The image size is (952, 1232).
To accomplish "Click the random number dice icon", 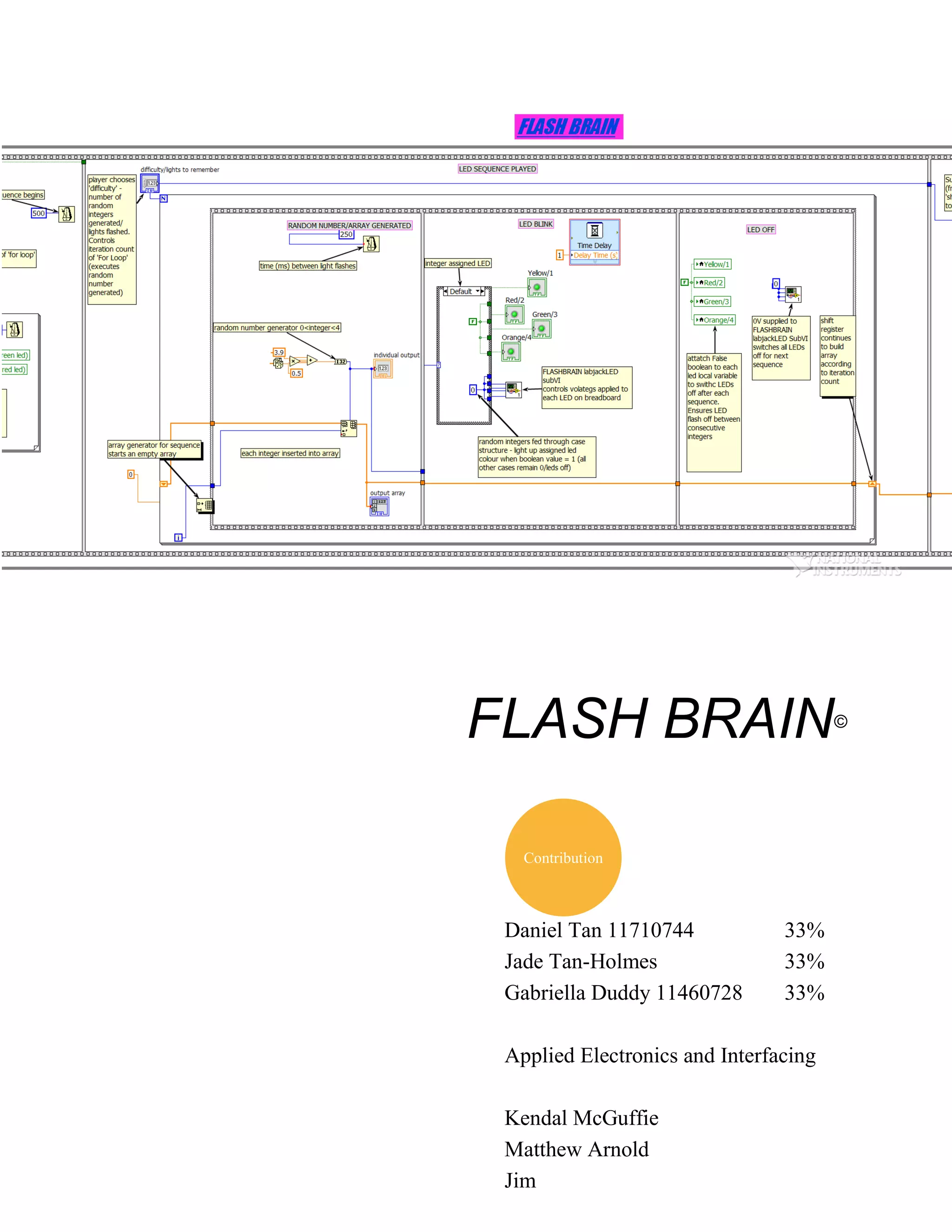I will [278, 364].
